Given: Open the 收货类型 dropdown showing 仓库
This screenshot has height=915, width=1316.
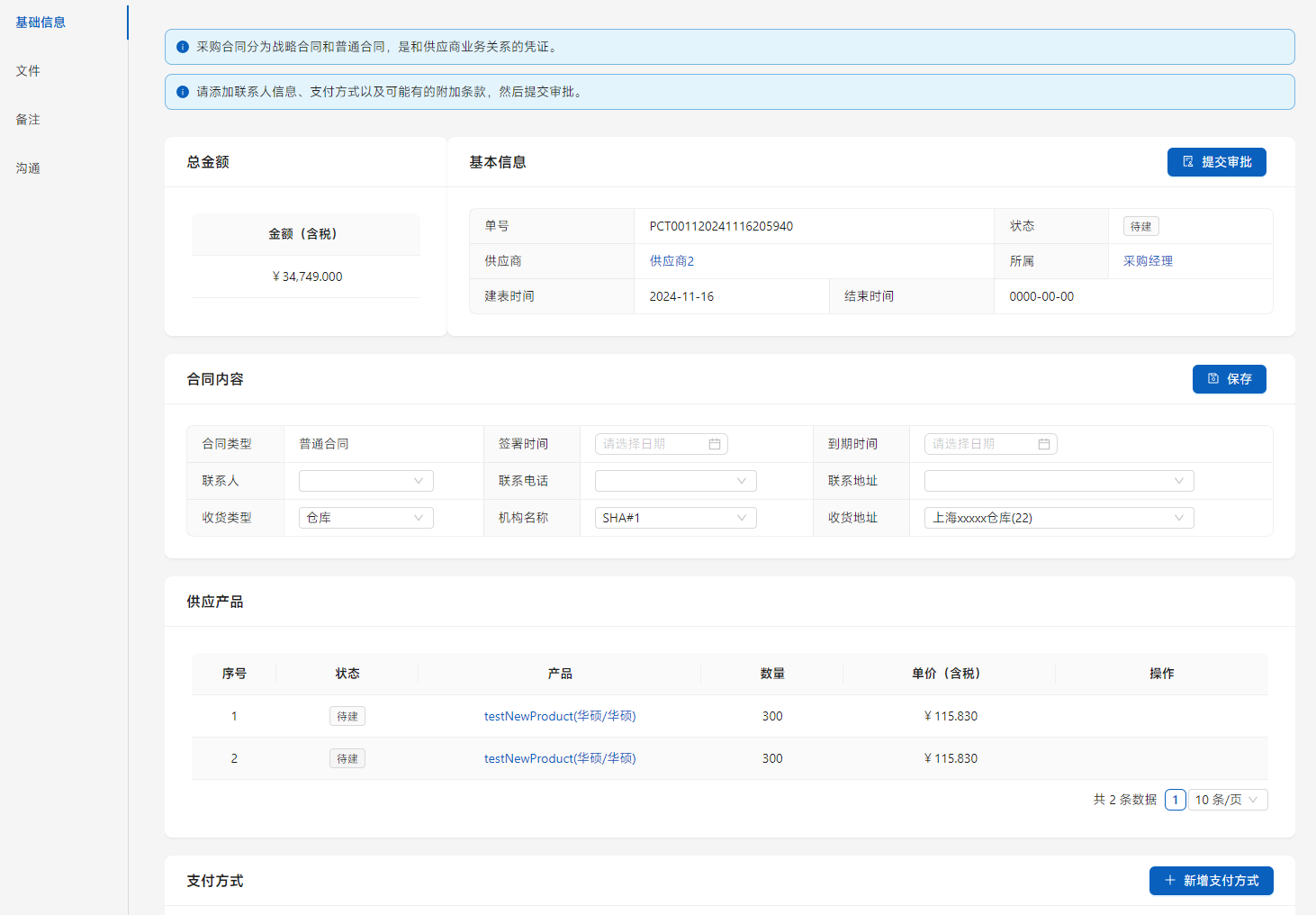Looking at the screenshot, I should pyautogui.click(x=365, y=518).
